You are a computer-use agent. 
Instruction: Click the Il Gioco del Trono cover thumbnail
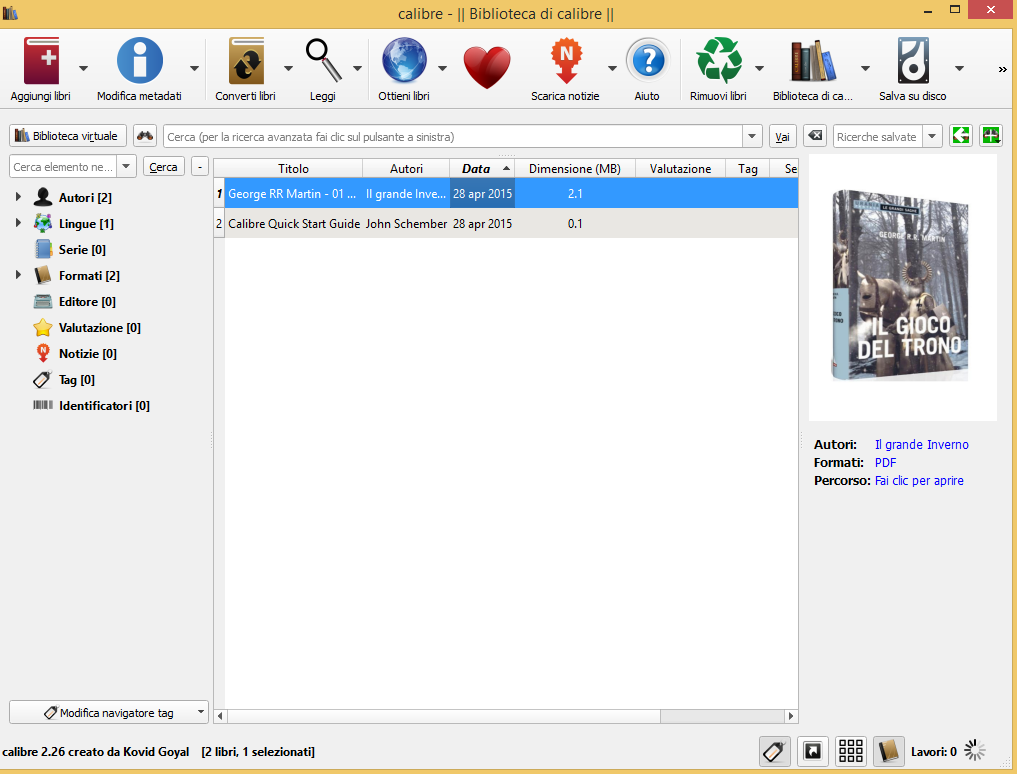pos(901,285)
